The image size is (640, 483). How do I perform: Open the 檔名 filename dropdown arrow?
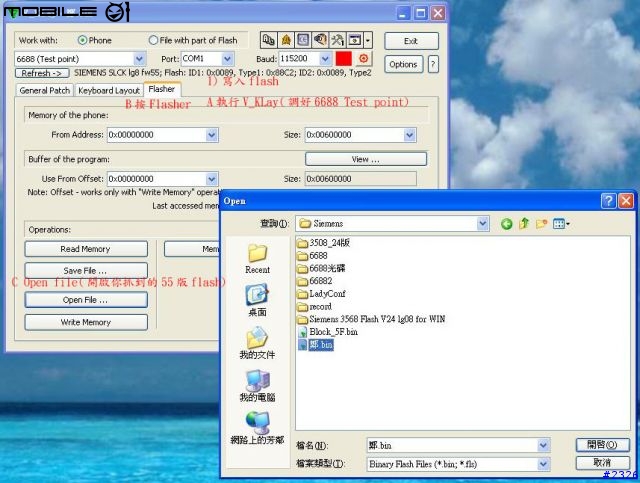543,445
